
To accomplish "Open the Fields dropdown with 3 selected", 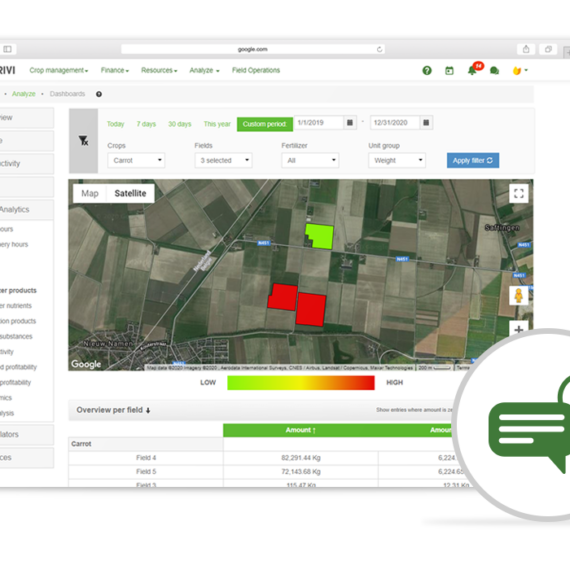I will pos(224,160).
